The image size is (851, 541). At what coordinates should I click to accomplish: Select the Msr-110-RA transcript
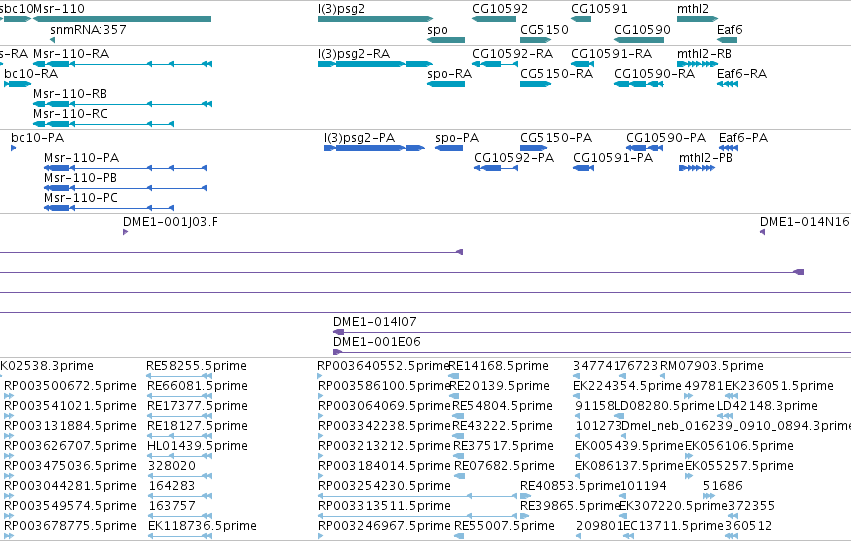[122, 64]
